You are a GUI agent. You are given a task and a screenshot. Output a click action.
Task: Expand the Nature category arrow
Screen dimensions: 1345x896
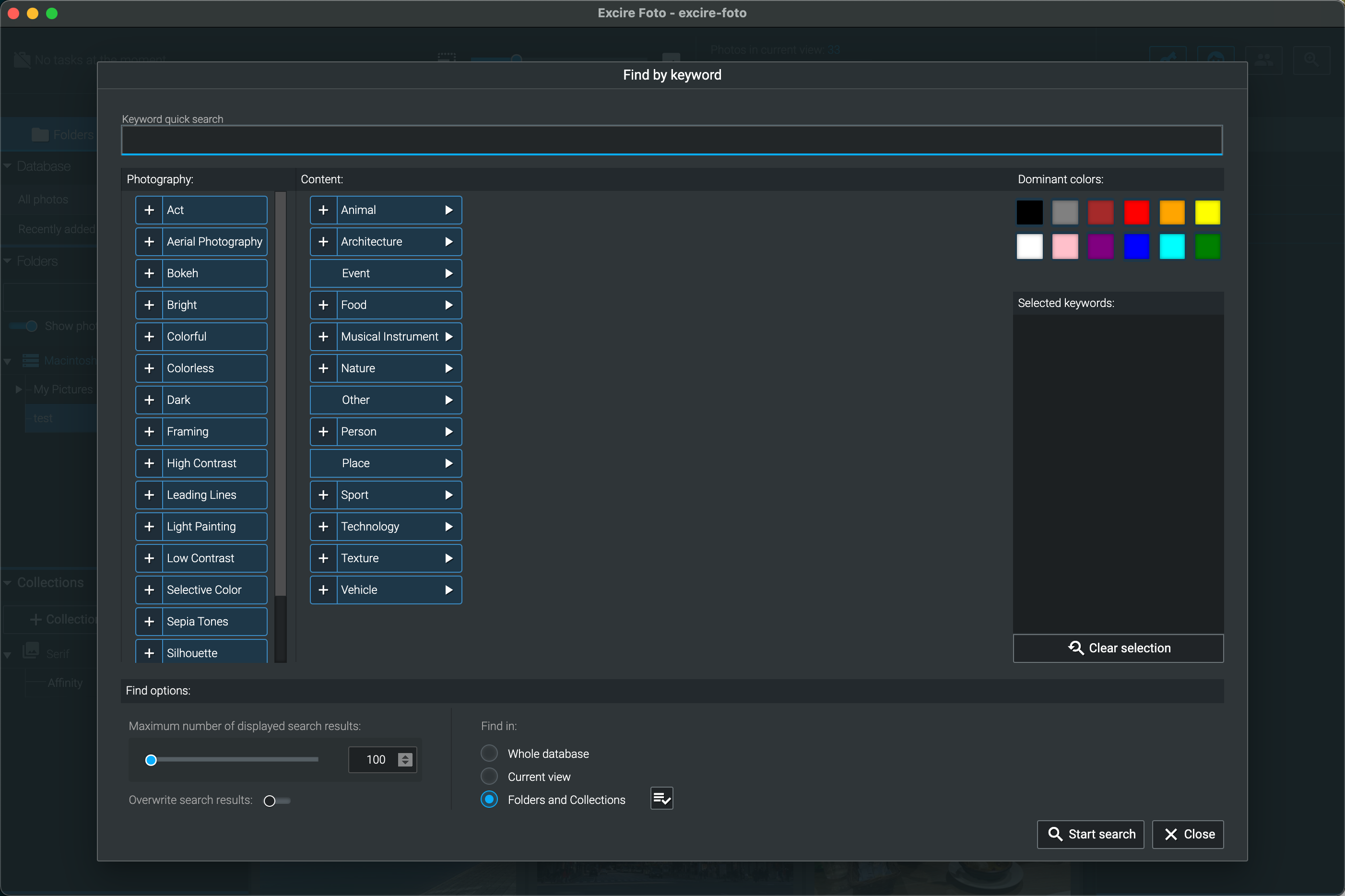(x=448, y=368)
